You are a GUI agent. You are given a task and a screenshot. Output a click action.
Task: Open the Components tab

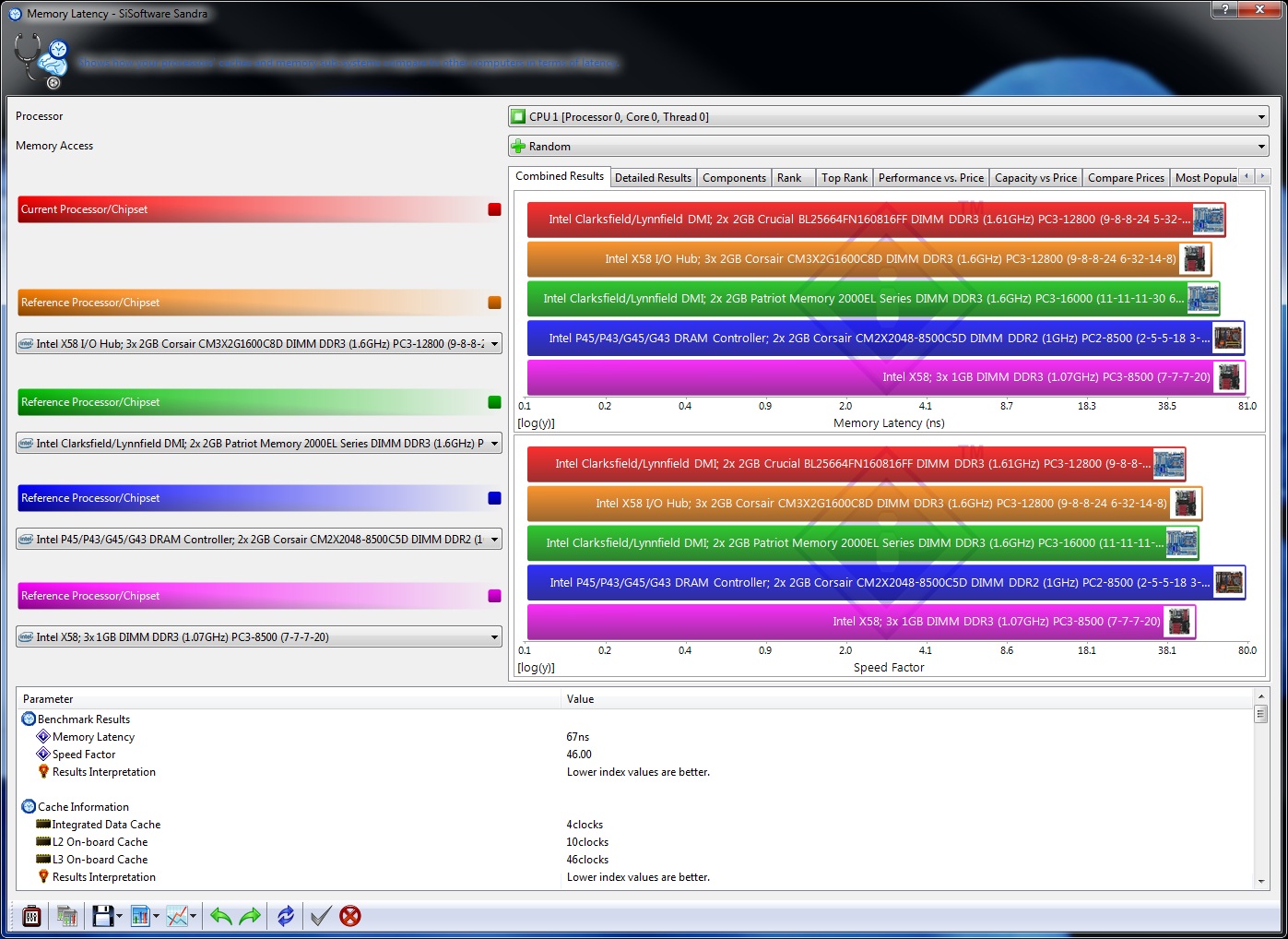(734, 178)
